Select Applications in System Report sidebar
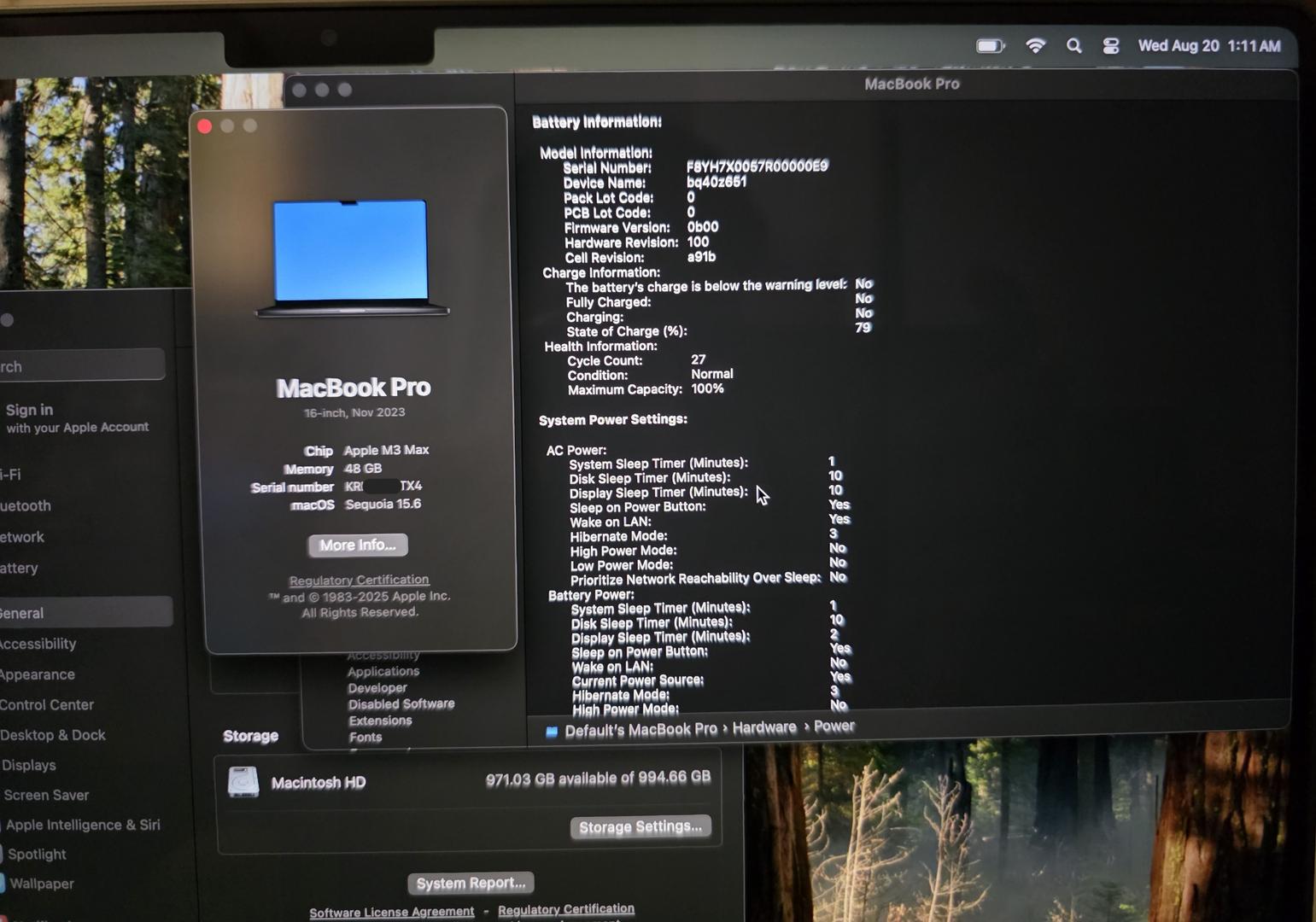Image resolution: width=1316 pixels, height=922 pixels. [x=383, y=671]
